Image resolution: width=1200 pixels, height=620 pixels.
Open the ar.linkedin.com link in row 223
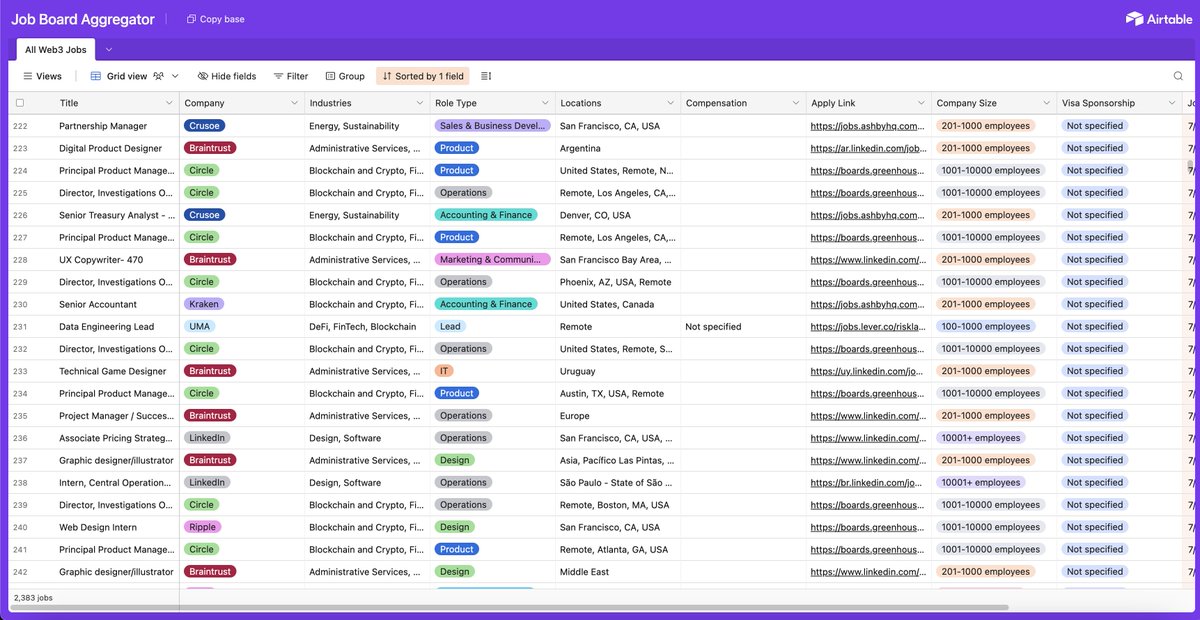pos(867,148)
